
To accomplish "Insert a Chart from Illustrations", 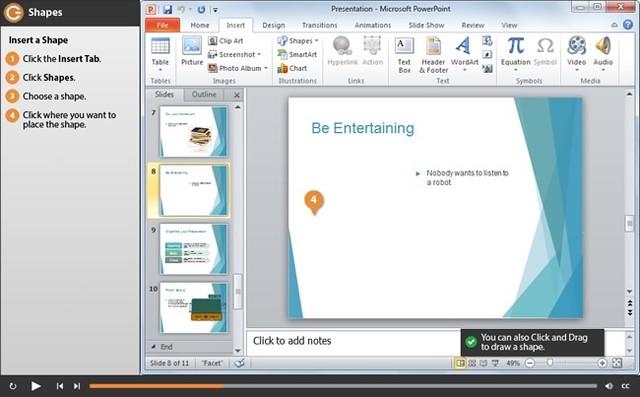I will (292, 68).
